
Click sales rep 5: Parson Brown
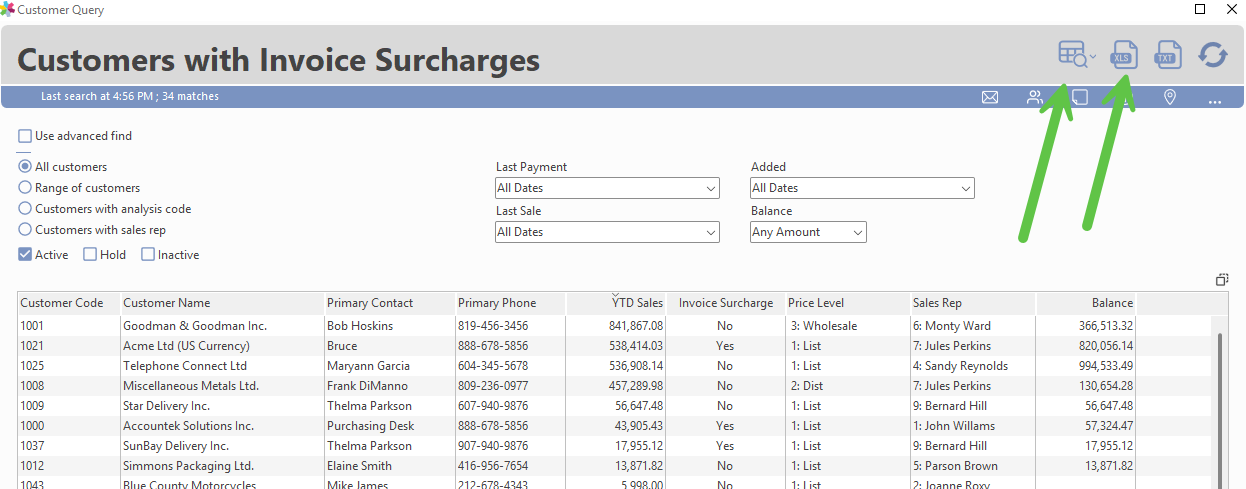[955, 466]
